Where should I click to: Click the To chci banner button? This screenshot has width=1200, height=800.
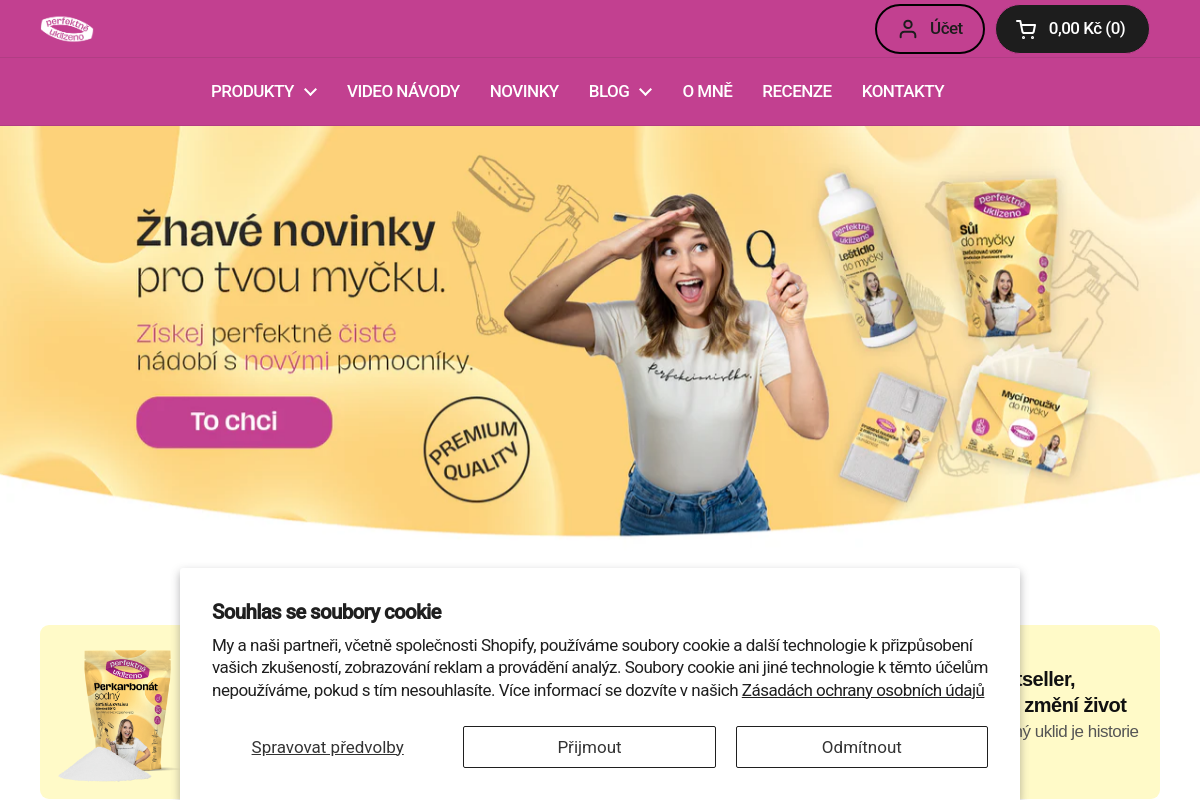[x=234, y=422]
